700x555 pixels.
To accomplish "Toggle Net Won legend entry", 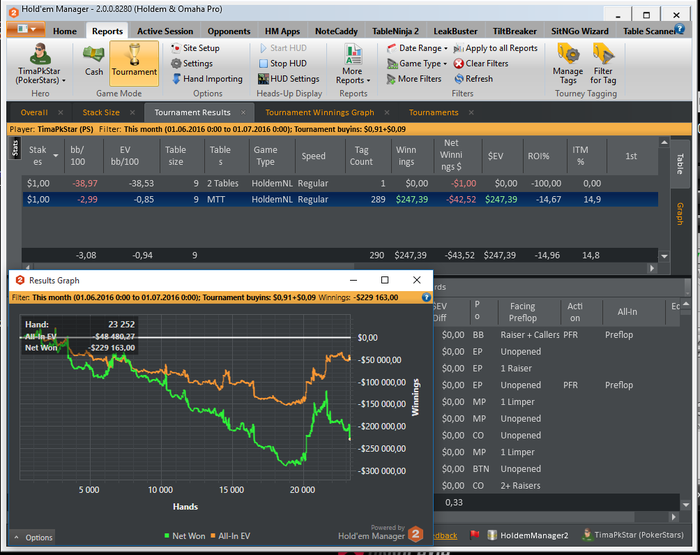I will coord(184,536).
